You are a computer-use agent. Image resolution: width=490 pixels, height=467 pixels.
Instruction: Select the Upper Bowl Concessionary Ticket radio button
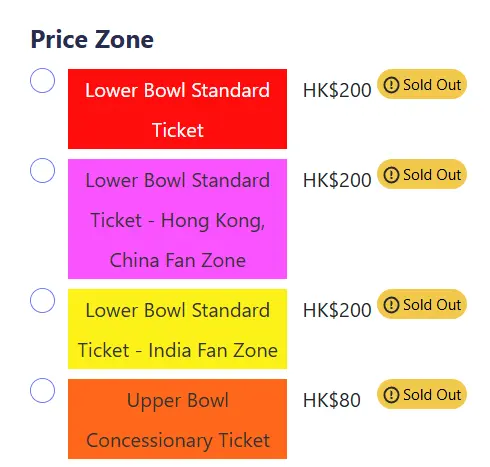point(42,390)
